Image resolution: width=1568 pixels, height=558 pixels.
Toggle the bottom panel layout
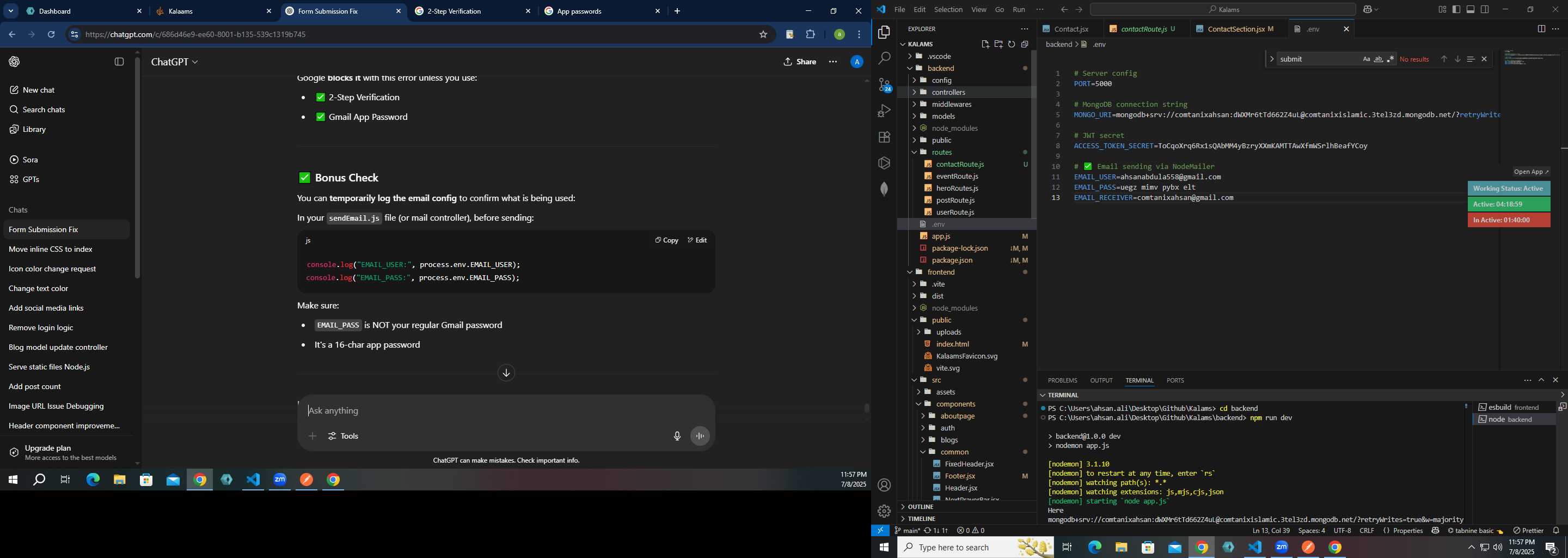click(1471, 9)
